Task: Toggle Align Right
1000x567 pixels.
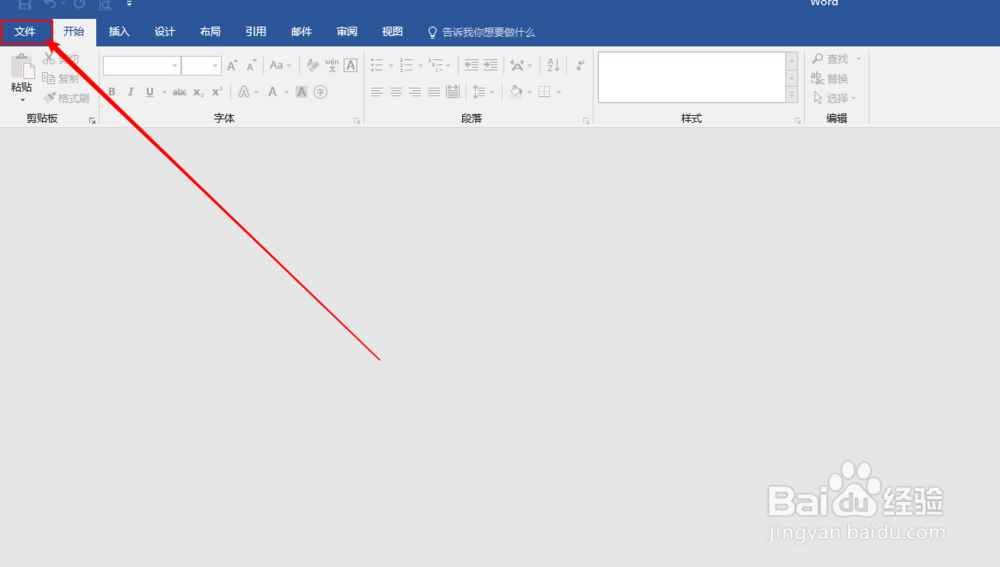Action: point(415,92)
